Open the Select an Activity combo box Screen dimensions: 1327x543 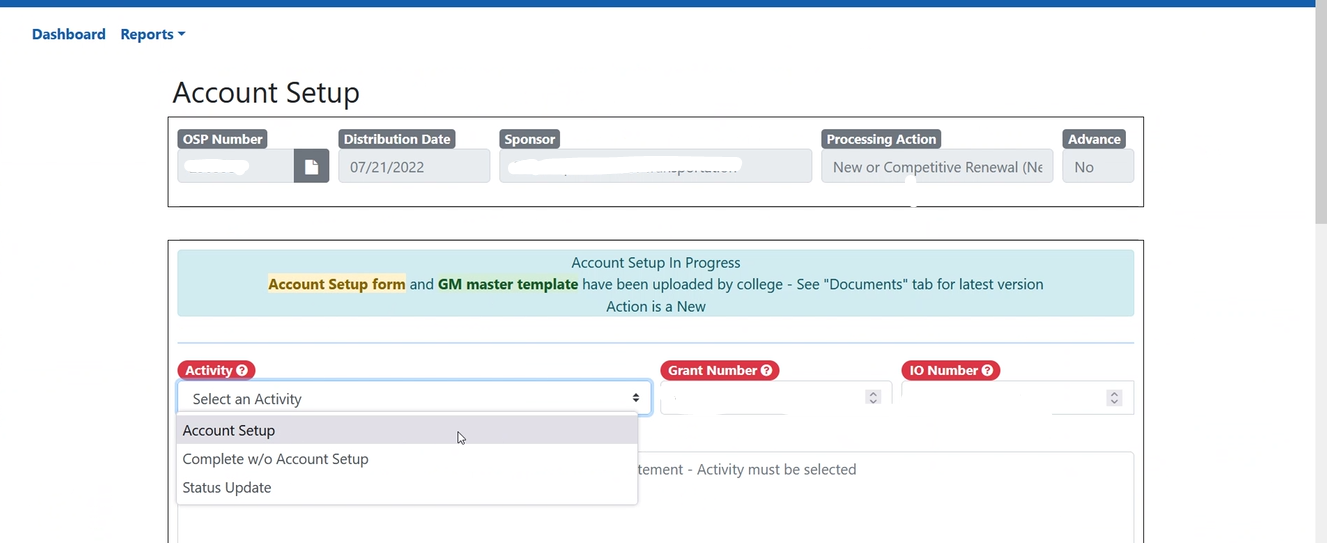tap(414, 398)
